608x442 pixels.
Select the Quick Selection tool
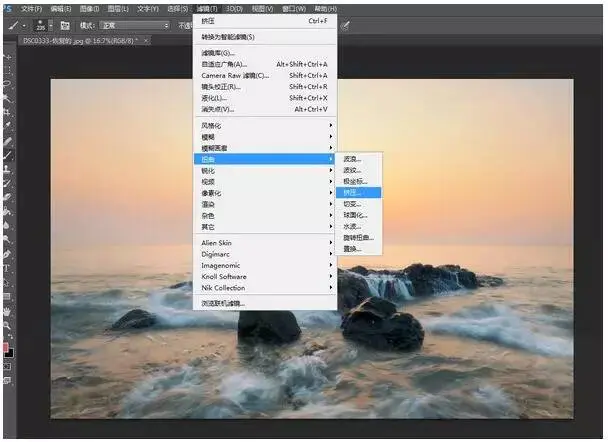click(x=7, y=98)
